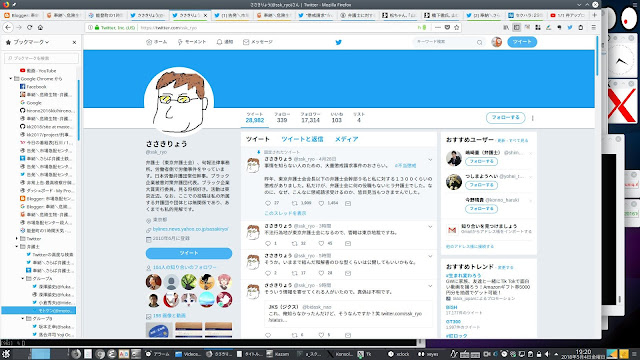Collapse the Google Chrome bookmarks folder
Image resolution: width=640 pixels, height=360 pixels.
pyautogui.click(x=11, y=78)
